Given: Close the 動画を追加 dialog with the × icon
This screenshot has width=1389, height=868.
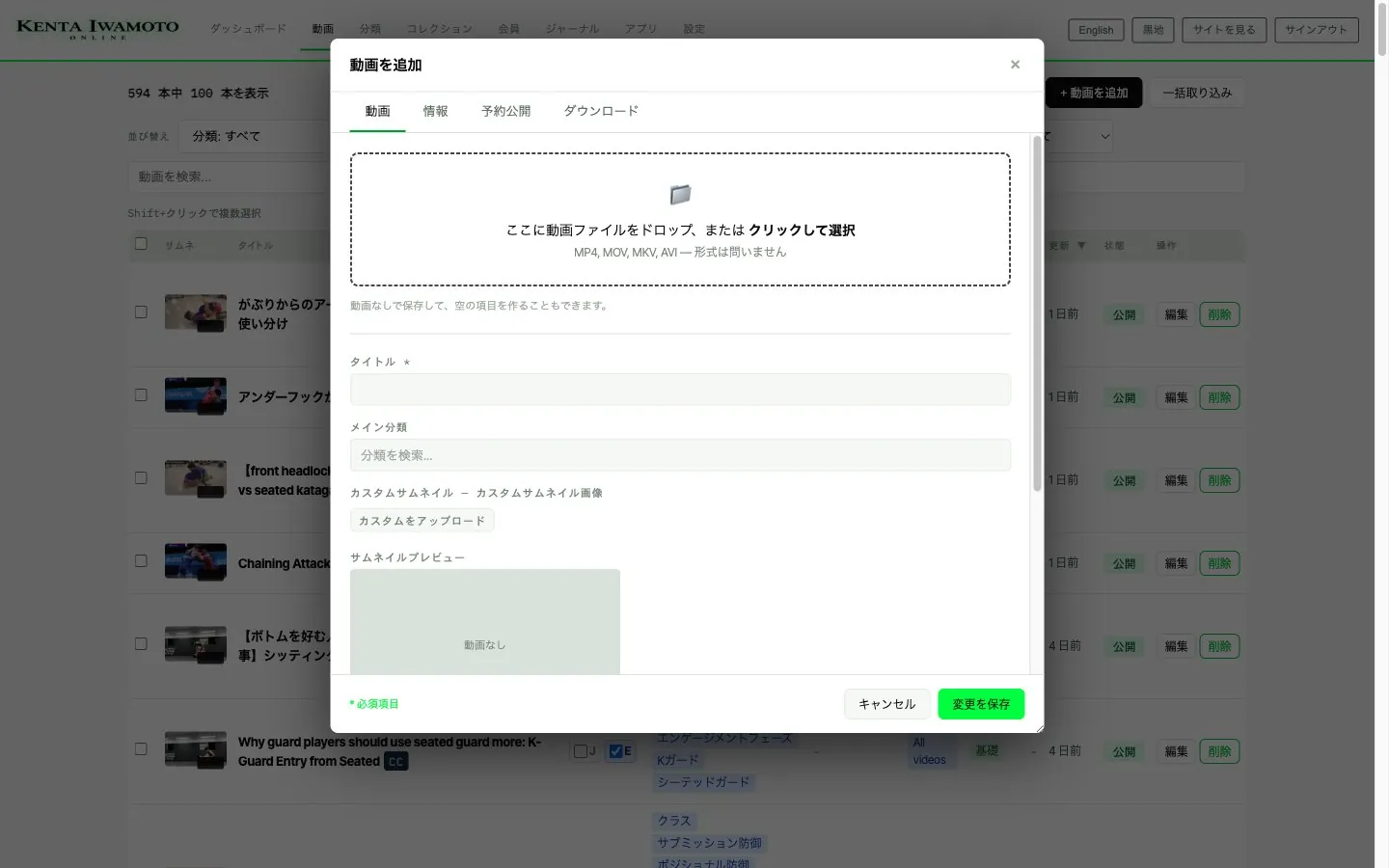Looking at the screenshot, I should 1015,65.
